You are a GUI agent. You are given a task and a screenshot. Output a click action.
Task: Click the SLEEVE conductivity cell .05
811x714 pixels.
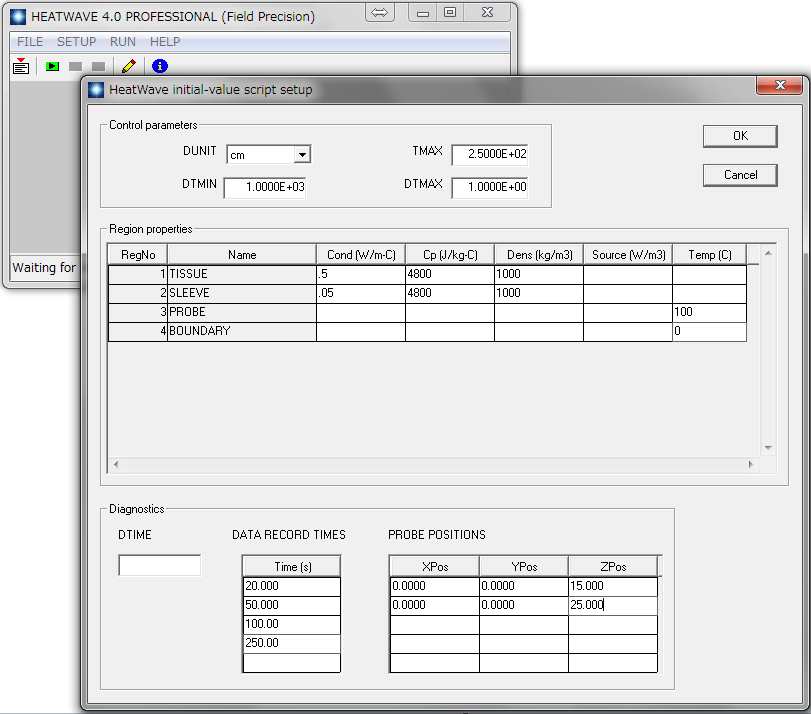[x=361, y=293]
